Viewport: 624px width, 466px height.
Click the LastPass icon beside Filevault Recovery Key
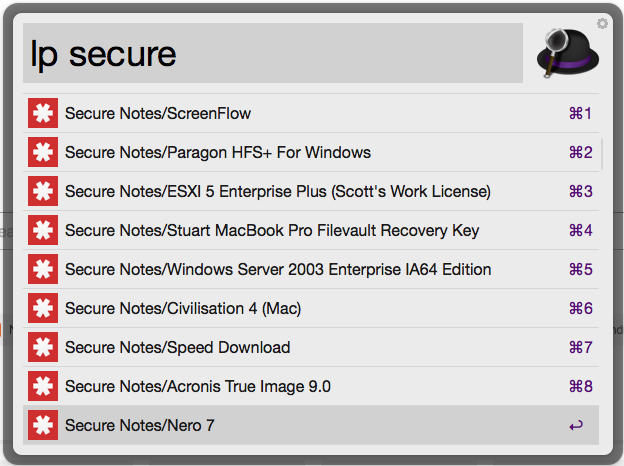[42, 231]
